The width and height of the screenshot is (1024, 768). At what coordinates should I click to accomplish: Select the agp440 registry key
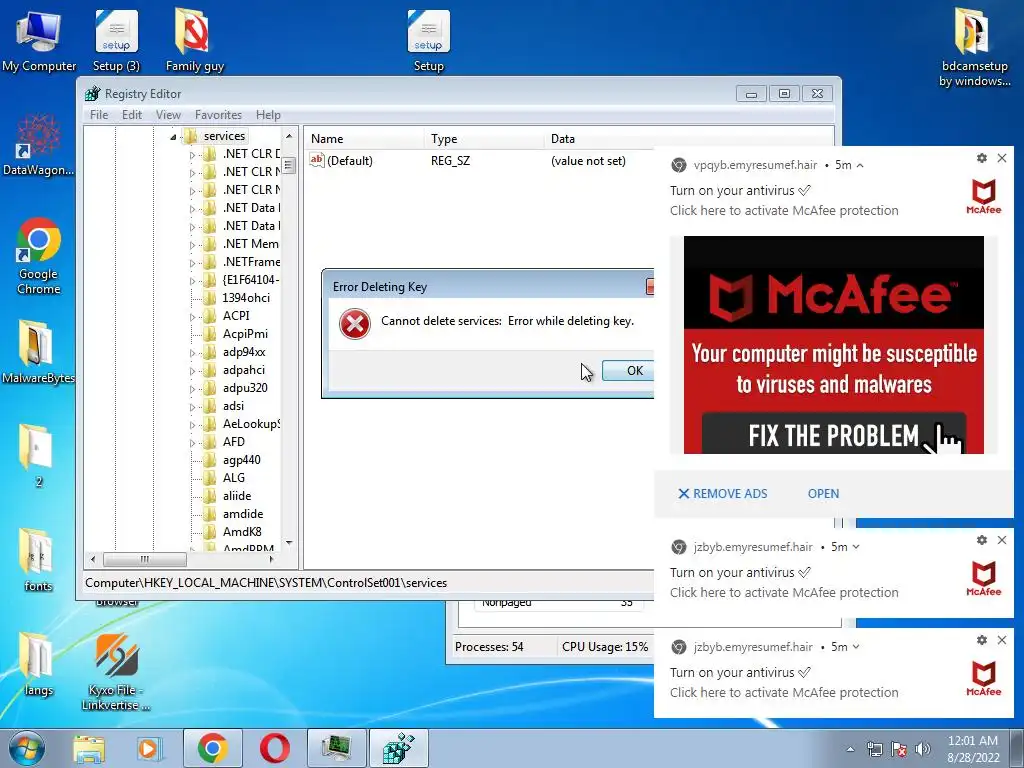point(241,460)
